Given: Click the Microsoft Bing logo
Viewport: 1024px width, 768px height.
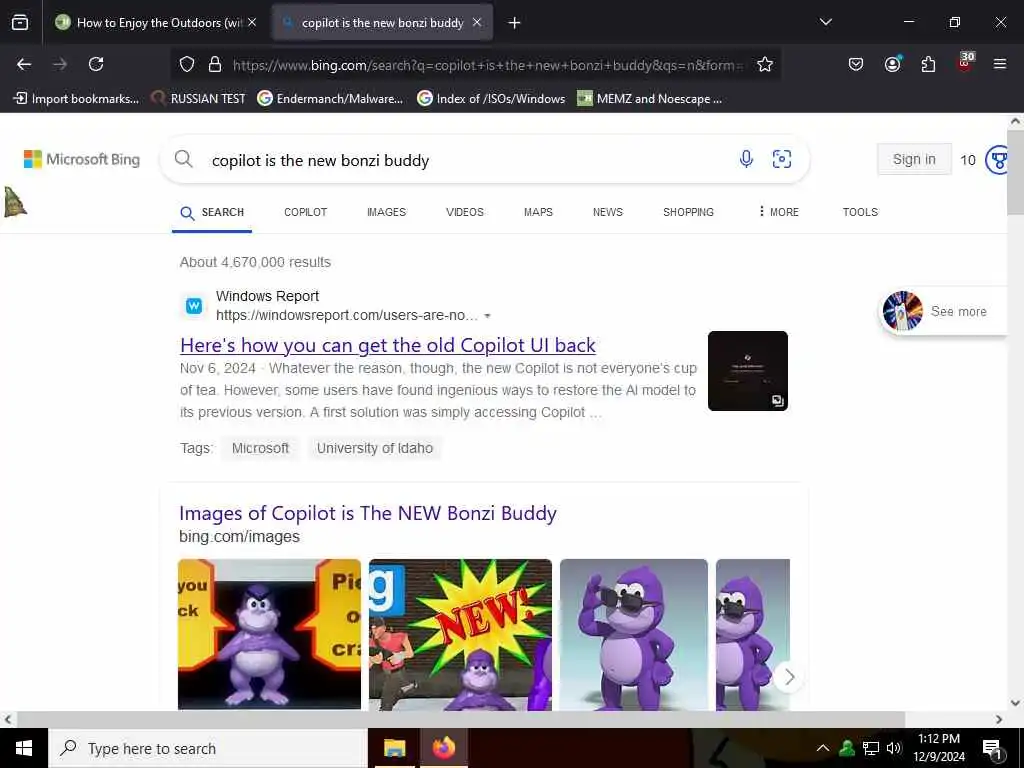Looking at the screenshot, I should (82, 159).
